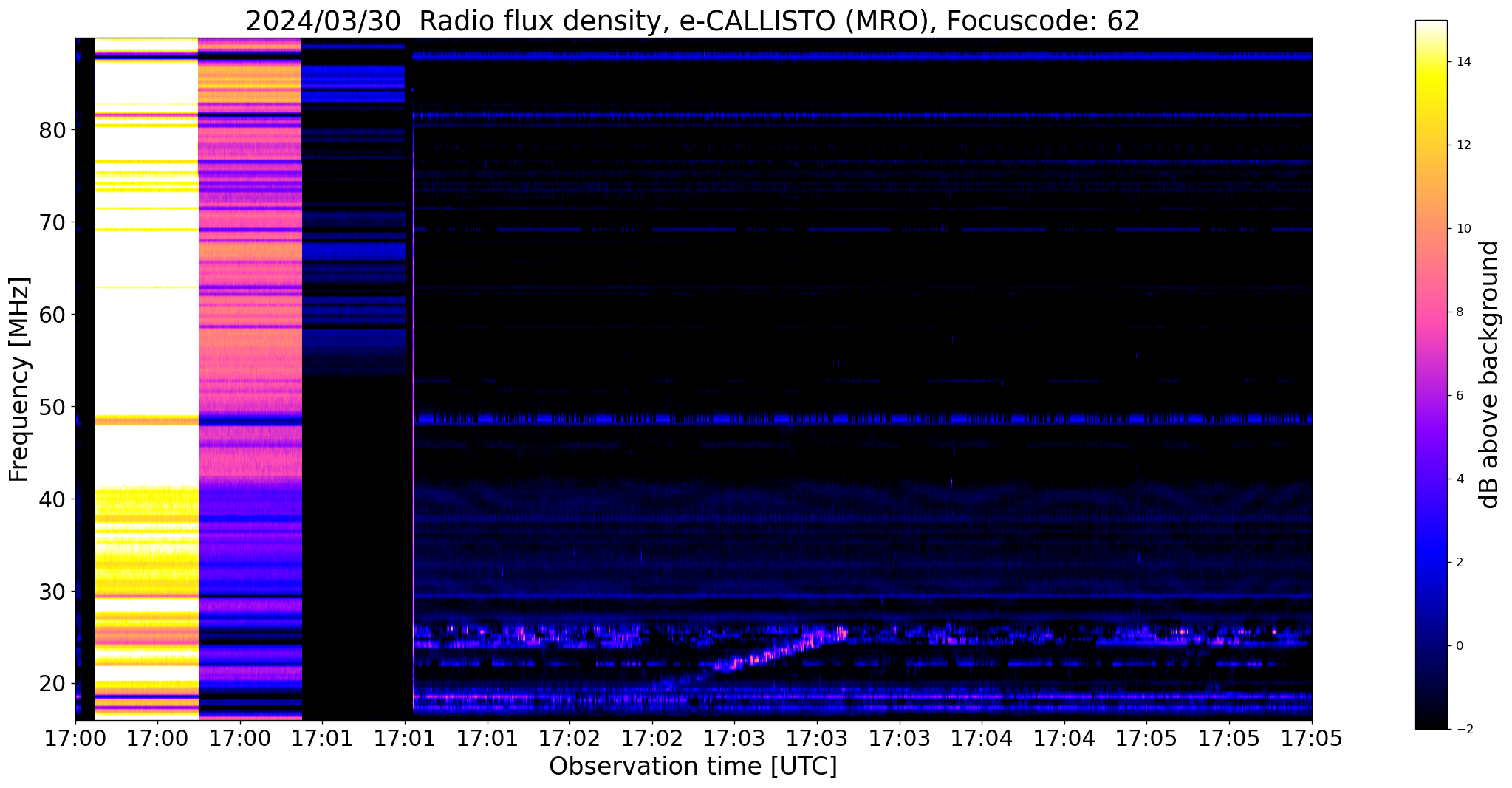Click the 'Frequency [MHz]' y-axis label
1512x788 pixels.
[19, 379]
